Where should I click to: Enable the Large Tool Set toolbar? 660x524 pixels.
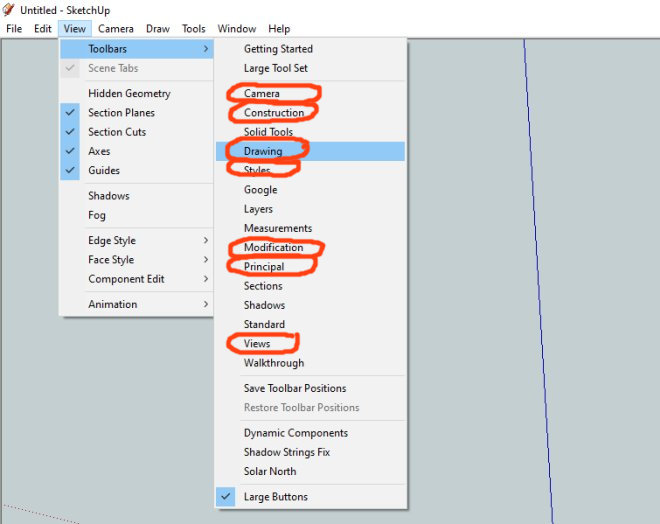[311, 68]
